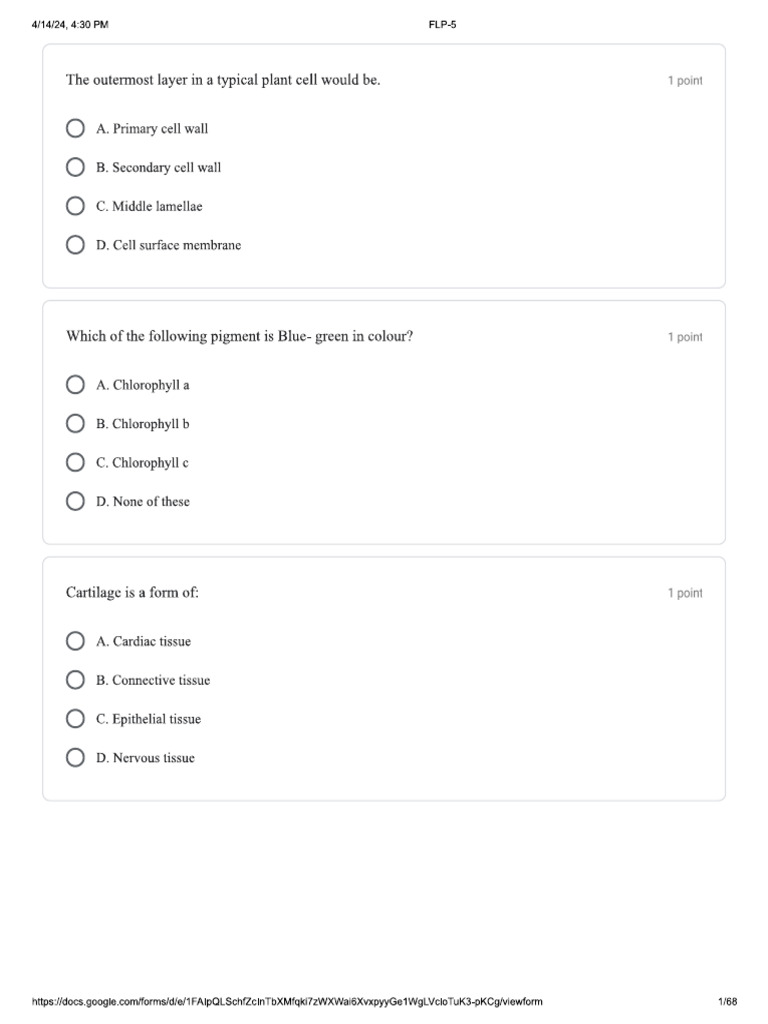Image resolution: width=768 pixels, height=1024 pixels.
Task: Select D. None of these
Action: [76, 502]
